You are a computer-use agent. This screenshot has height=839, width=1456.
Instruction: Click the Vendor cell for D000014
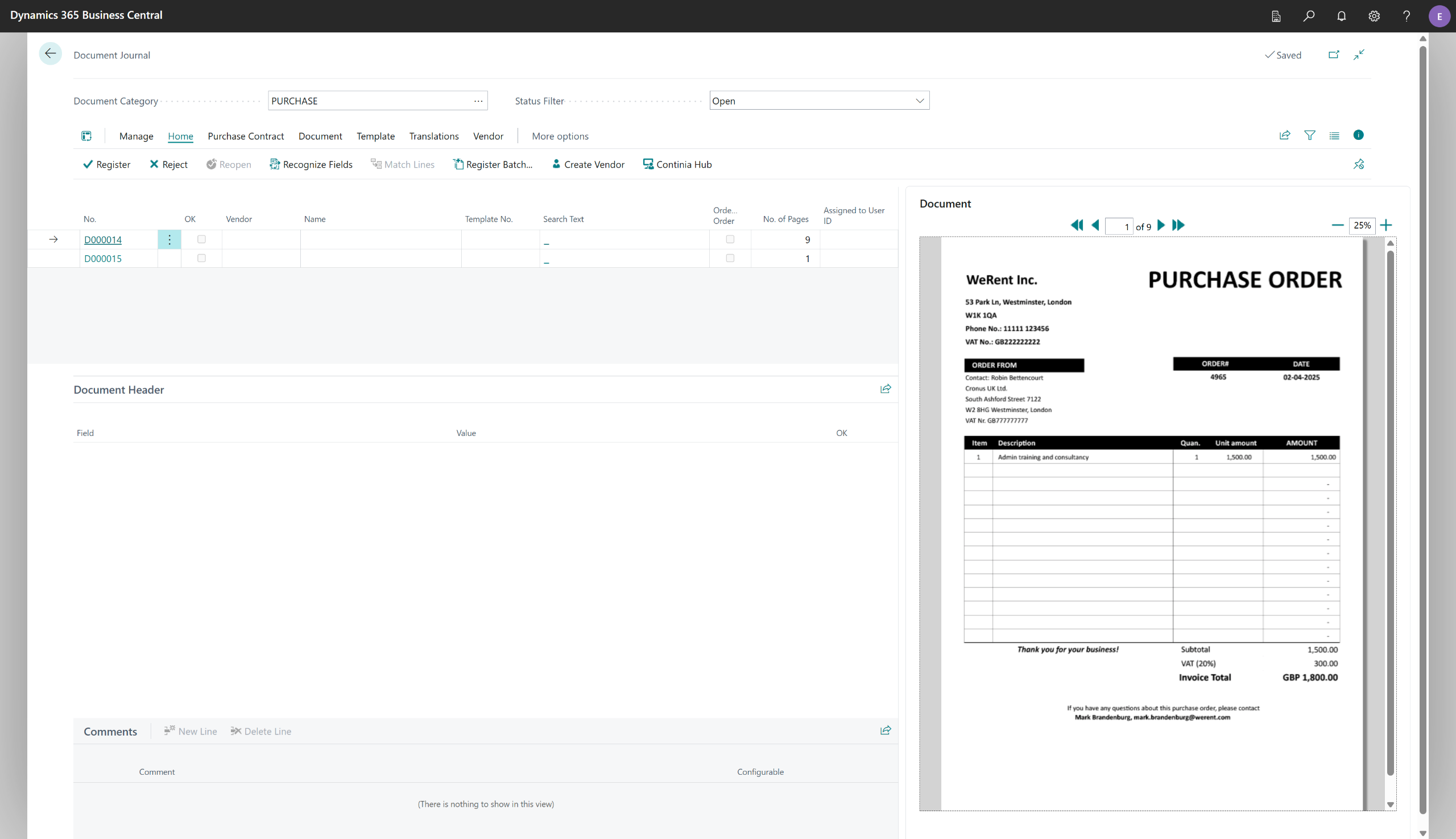click(x=261, y=240)
